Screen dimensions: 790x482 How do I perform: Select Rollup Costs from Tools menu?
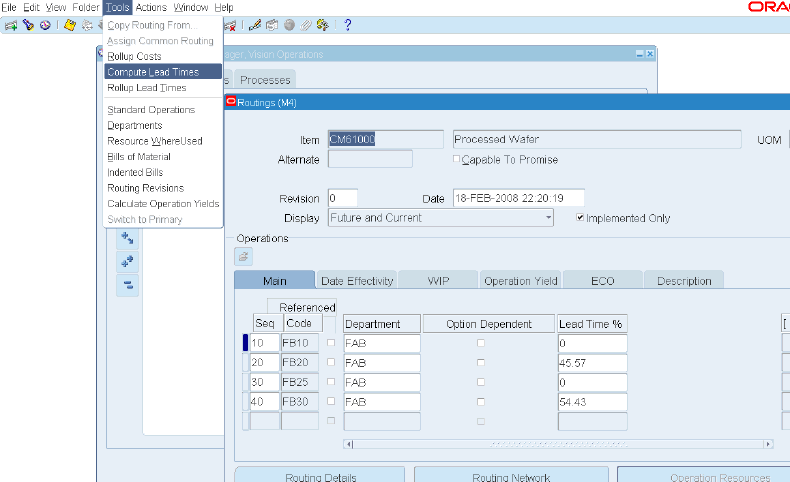(x=163, y=56)
